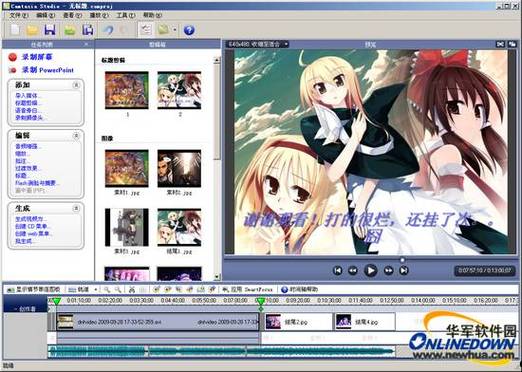Click the Record PowerPoint icon
Viewport: 522px width, 372px height.
pyautogui.click(x=13, y=70)
